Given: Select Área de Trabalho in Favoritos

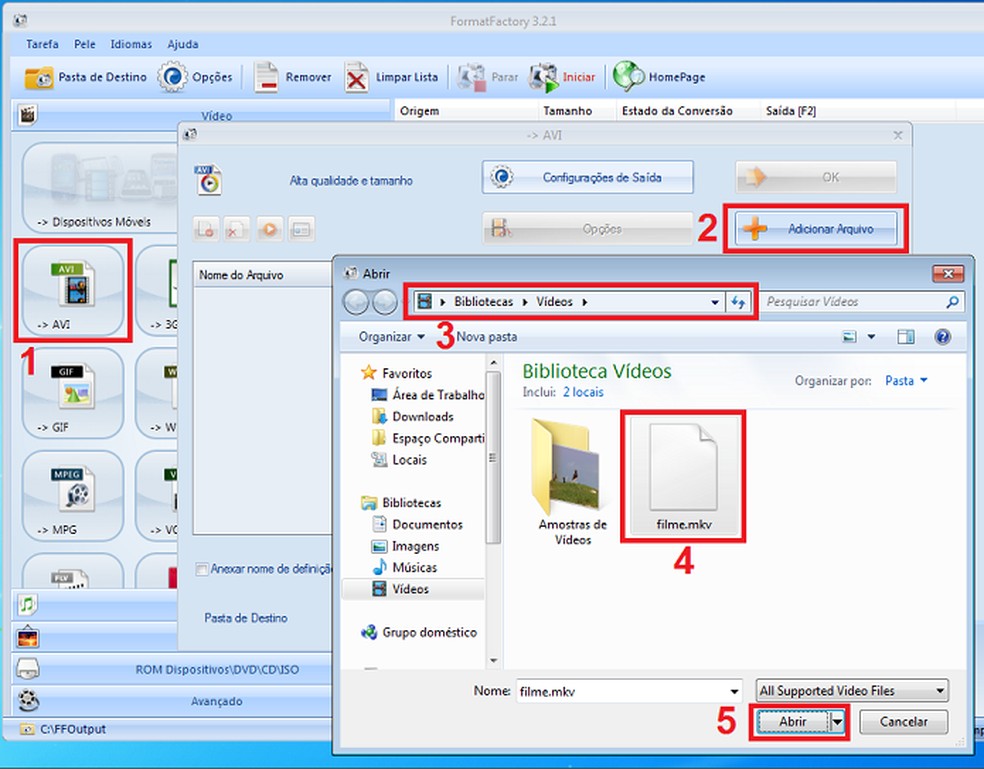Looking at the screenshot, I should click(x=428, y=395).
